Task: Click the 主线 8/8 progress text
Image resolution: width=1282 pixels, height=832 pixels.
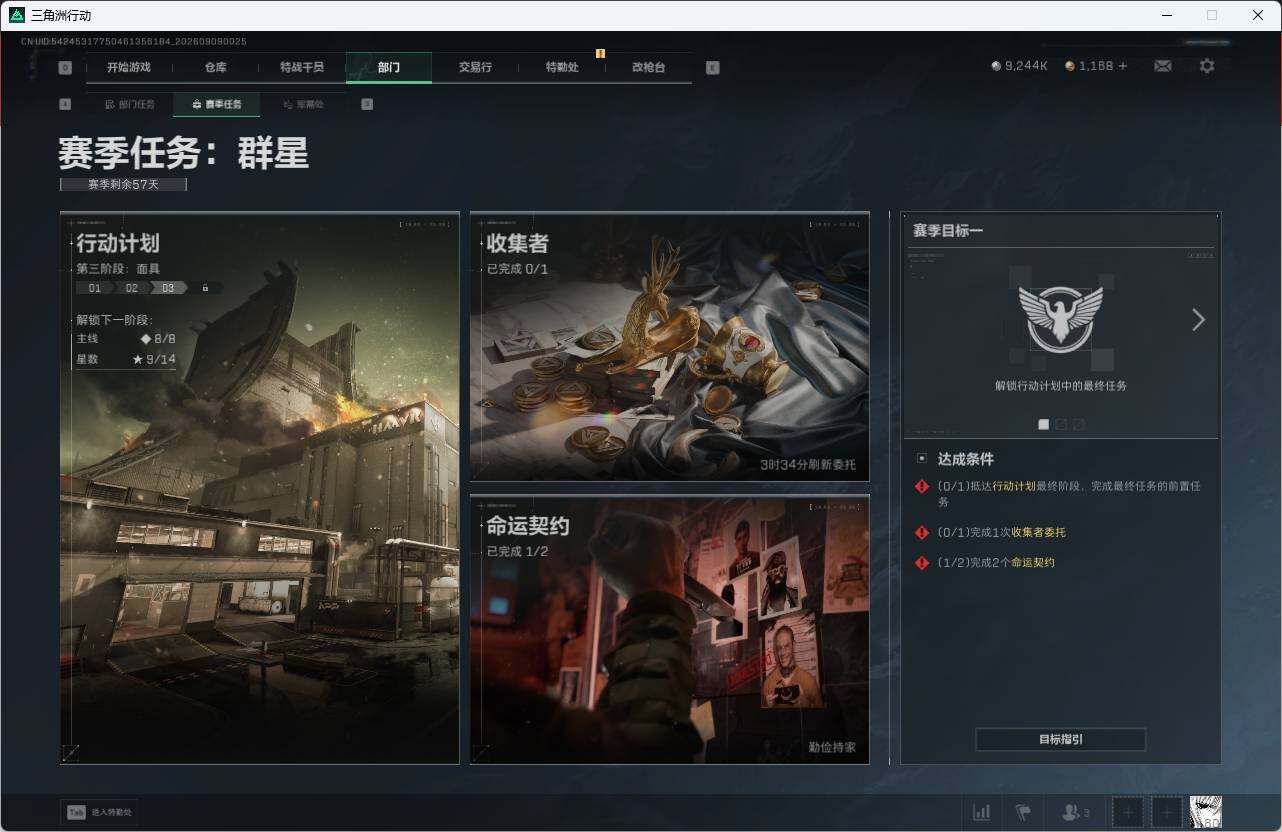Action: (126, 339)
